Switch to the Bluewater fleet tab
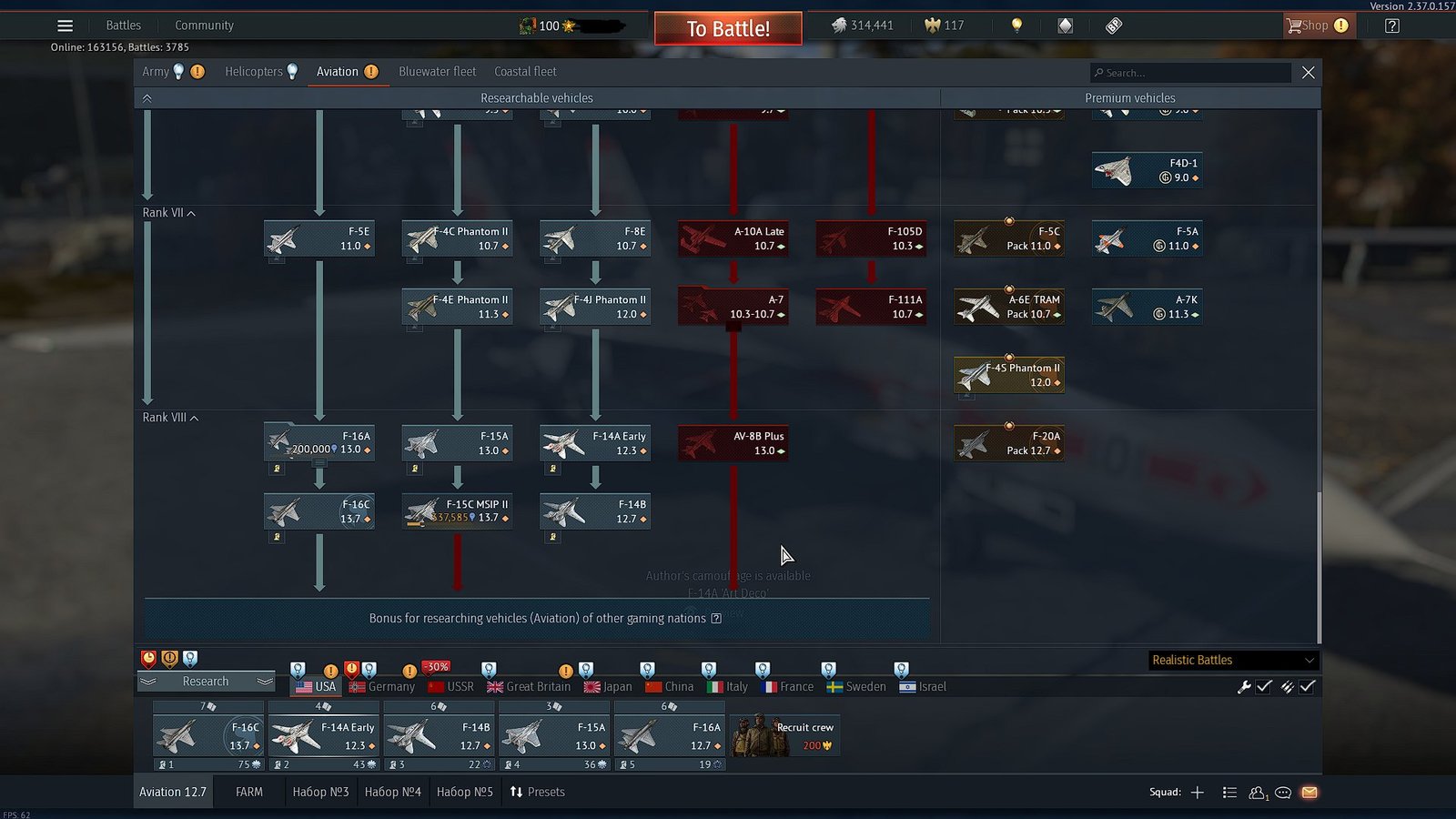Image resolution: width=1456 pixels, height=819 pixels. (437, 72)
